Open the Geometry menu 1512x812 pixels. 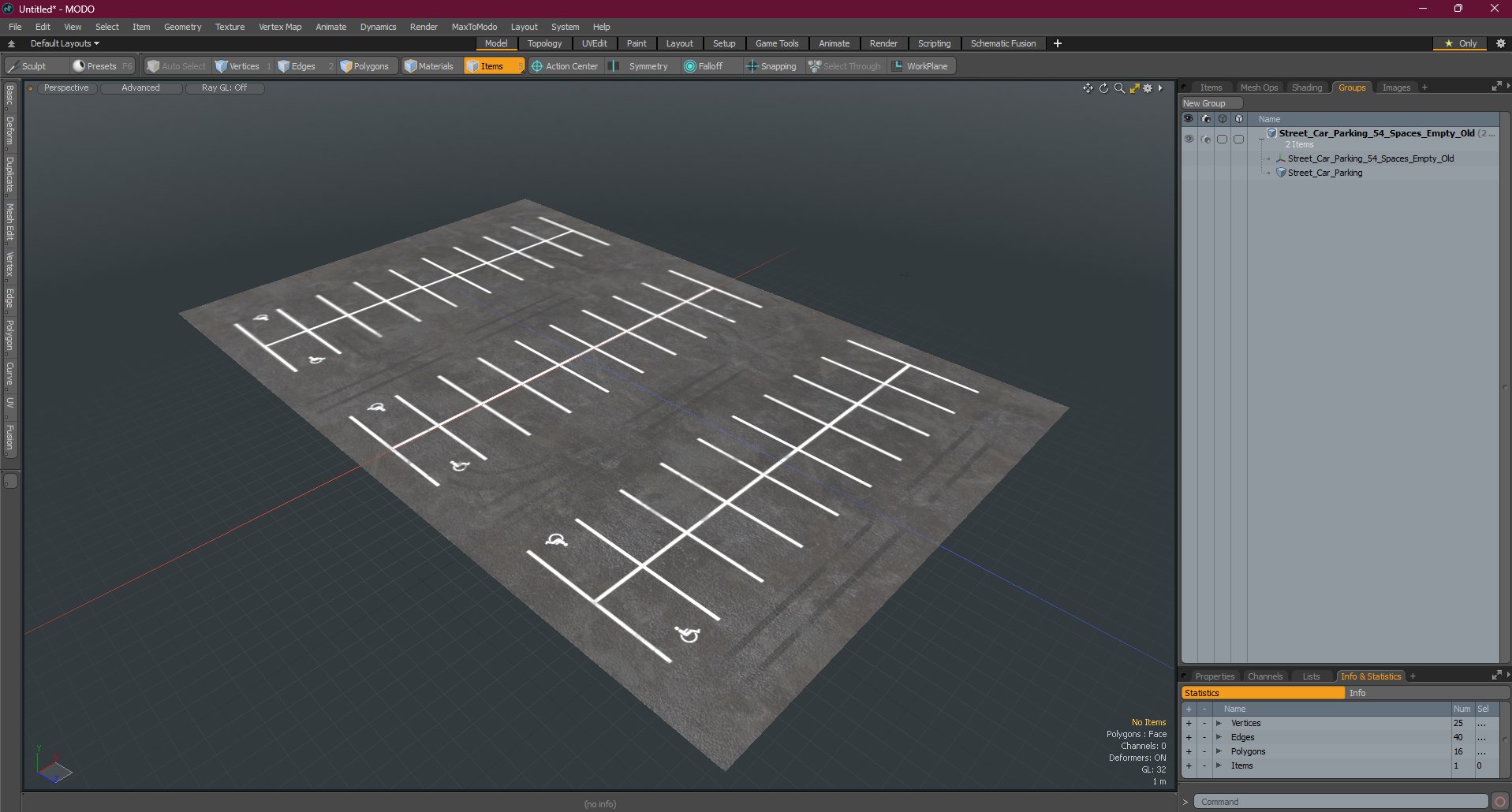(182, 27)
